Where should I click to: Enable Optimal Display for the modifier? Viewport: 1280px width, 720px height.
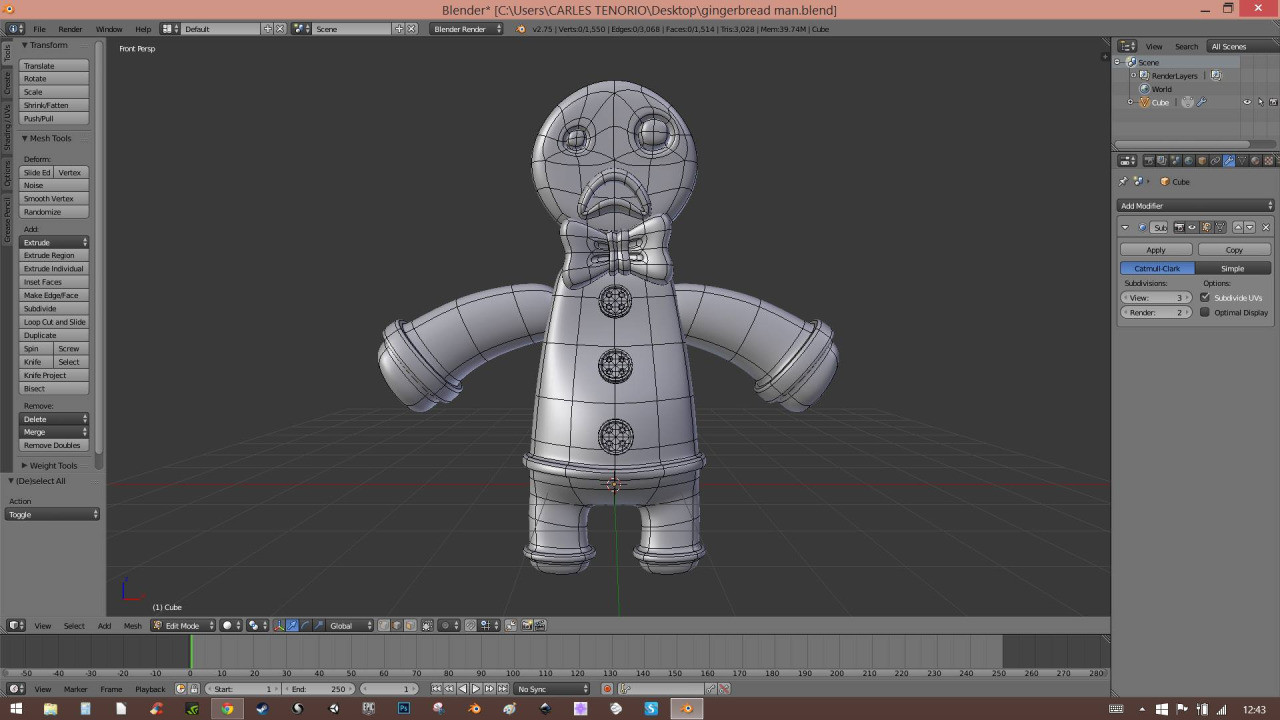click(1205, 312)
